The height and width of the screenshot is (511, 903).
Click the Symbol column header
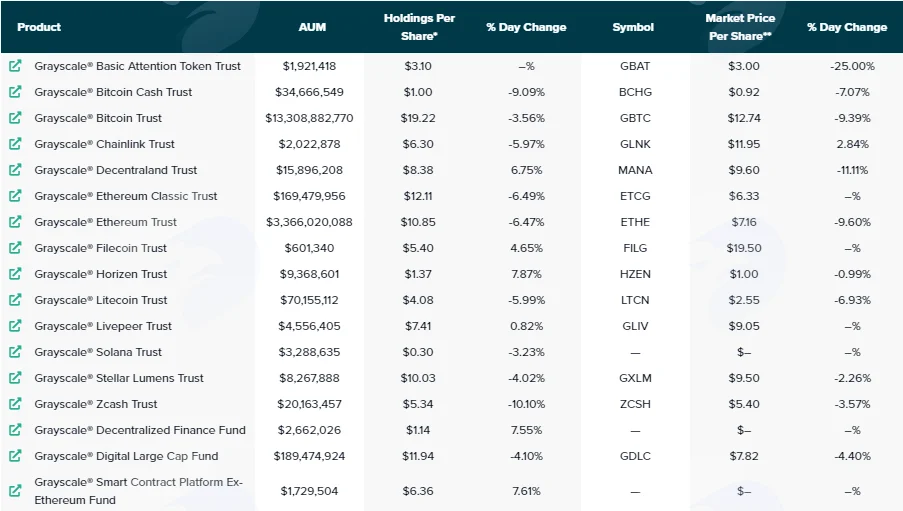pyautogui.click(x=633, y=27)
